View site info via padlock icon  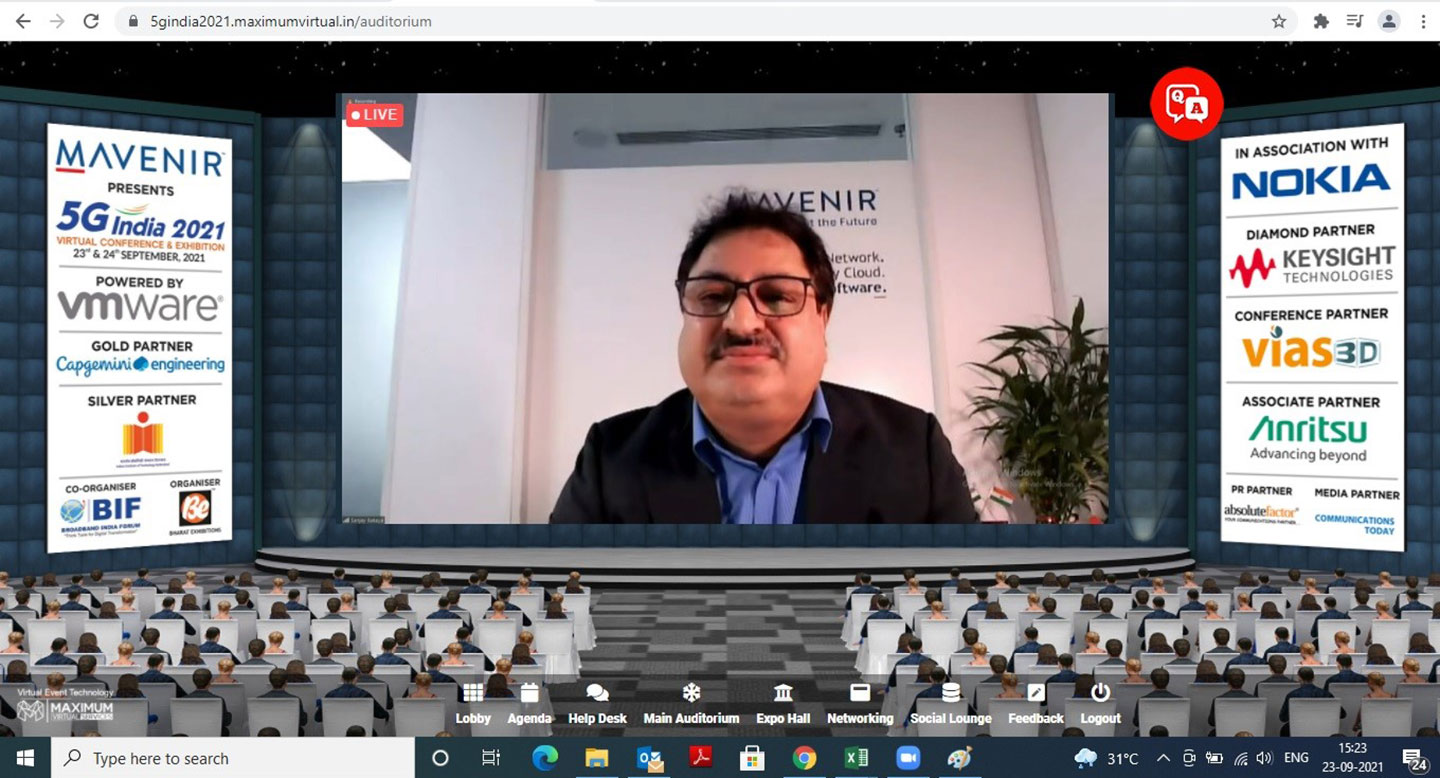point(133,21)
